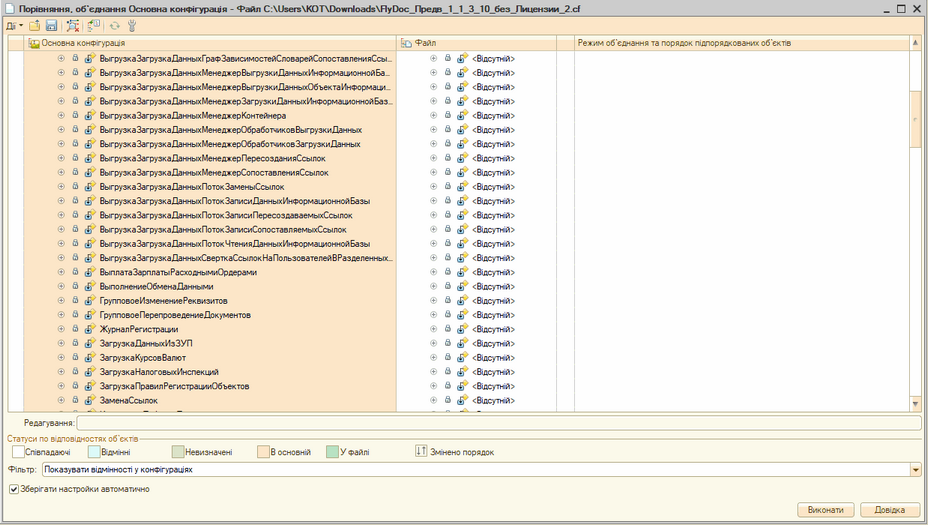928x525 pixels.
Task: Open help with the Довідка button
Action: 889,510
